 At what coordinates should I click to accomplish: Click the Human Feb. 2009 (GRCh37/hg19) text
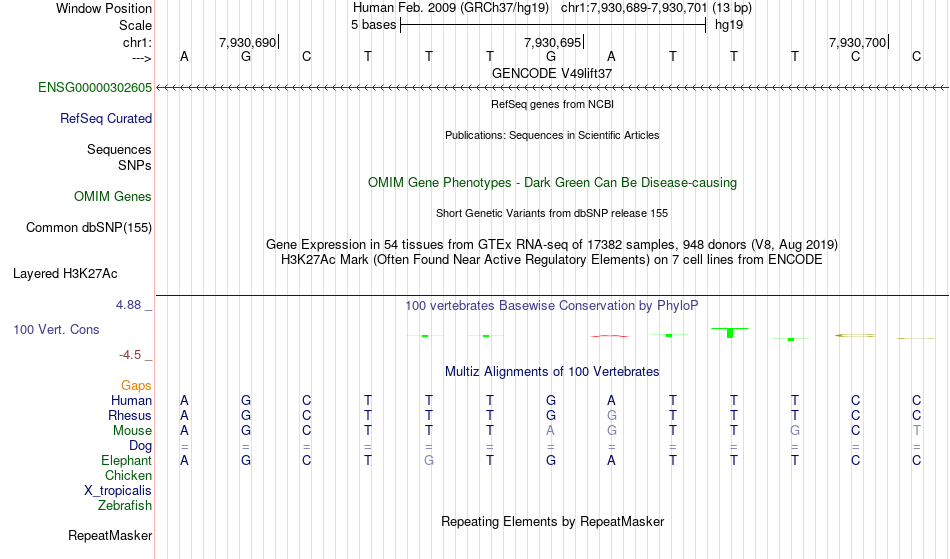tap(451, 8)
